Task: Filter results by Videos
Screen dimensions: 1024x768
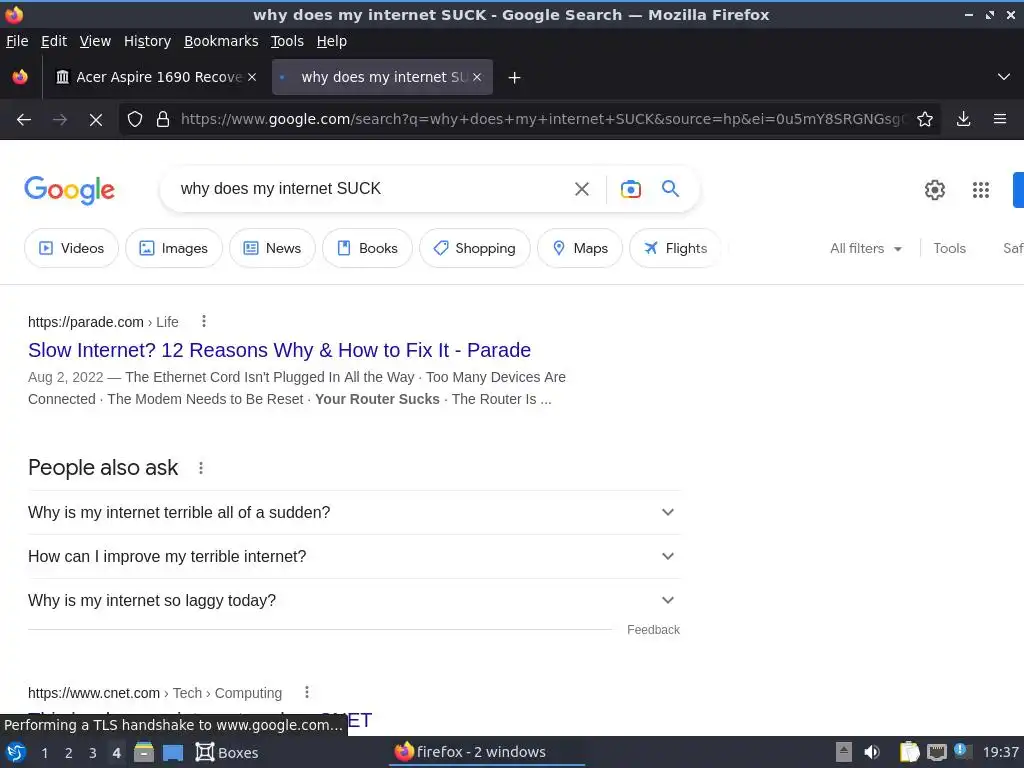Action: click(x=71, y=248)
